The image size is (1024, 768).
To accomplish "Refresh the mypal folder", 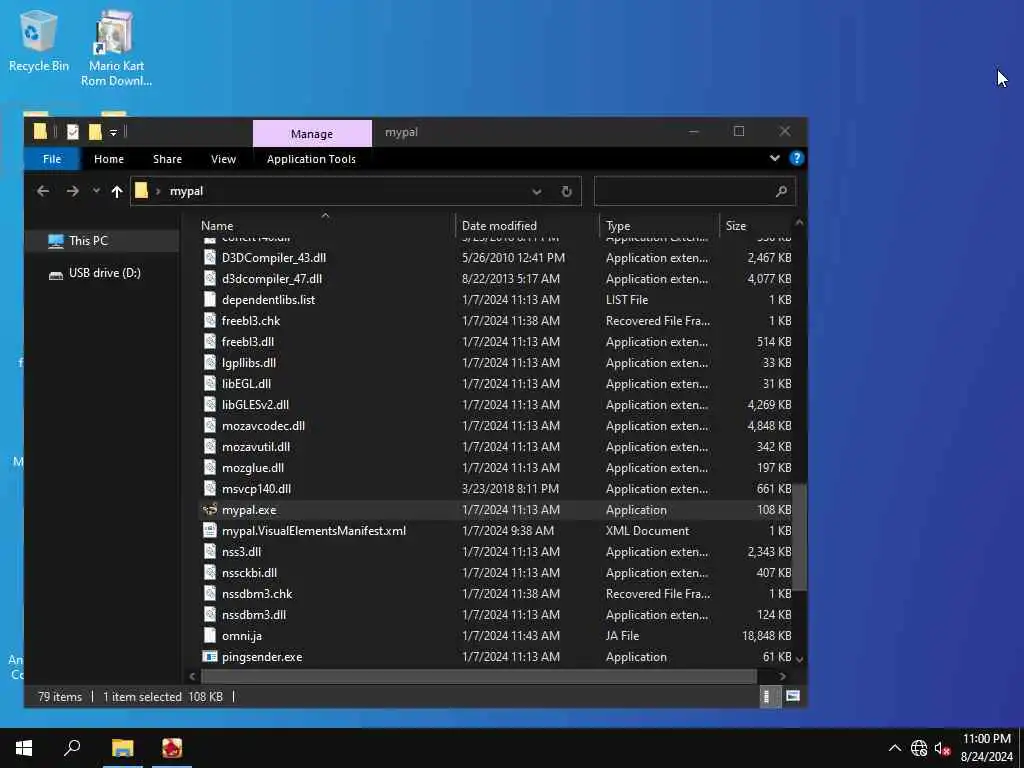I will 566,191.
